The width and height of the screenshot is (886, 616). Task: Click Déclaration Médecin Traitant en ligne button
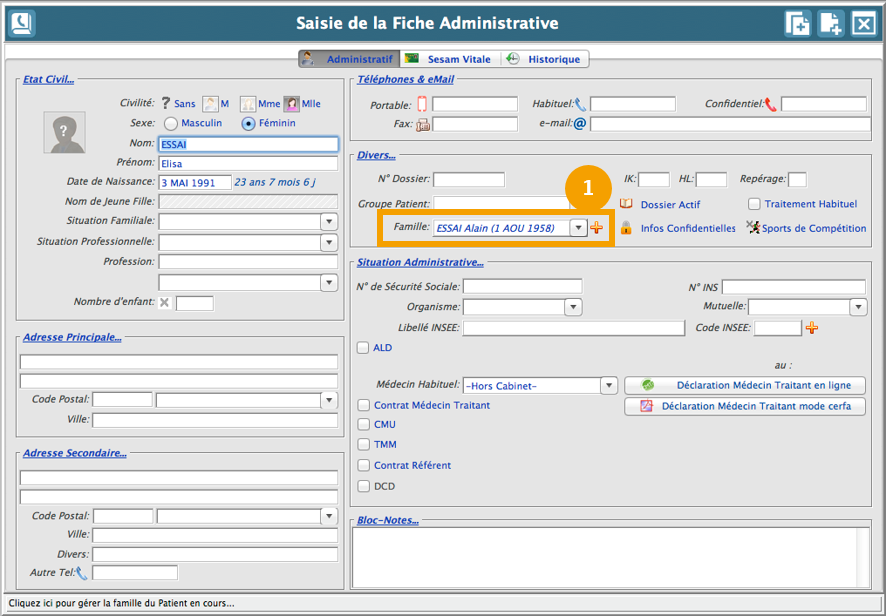click(x=745, y=385)
